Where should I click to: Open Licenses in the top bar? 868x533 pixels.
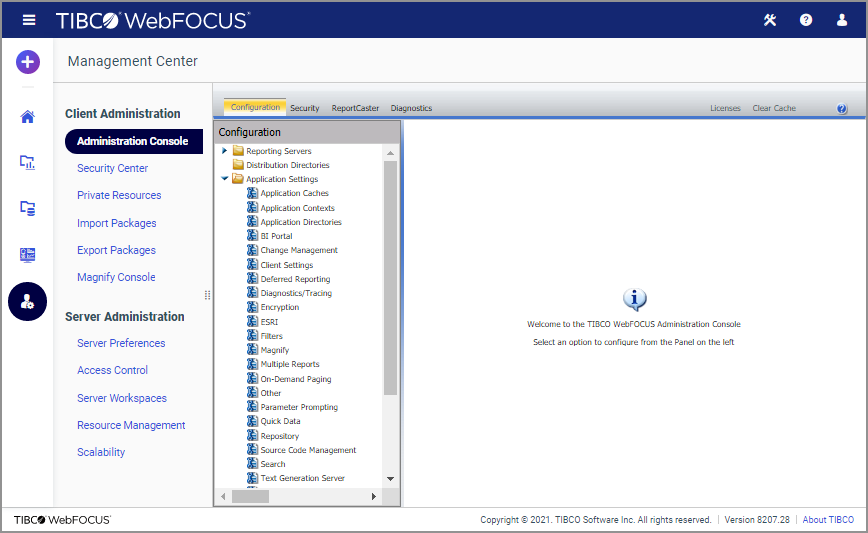[x=725, y=108]
